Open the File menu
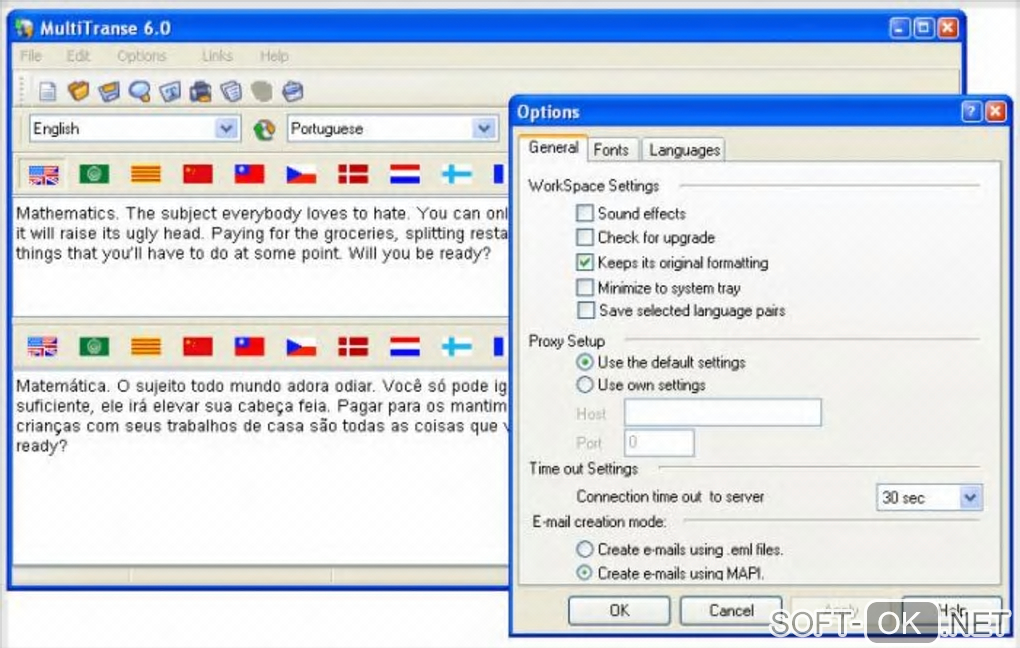This screenshot has height=648, width=1020. 31,56
